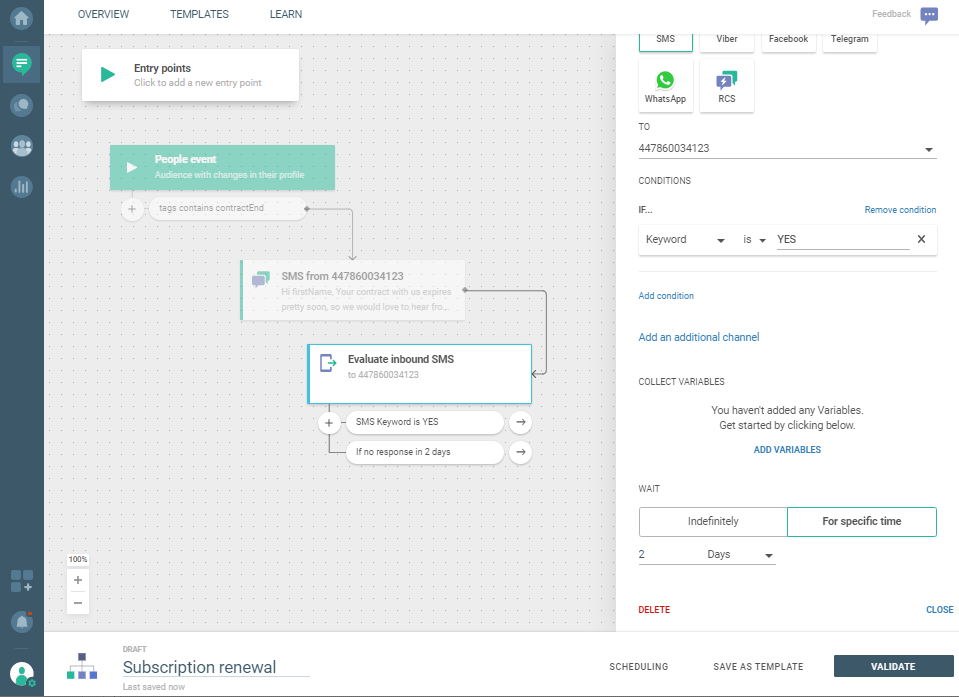Set wait to For specific time

coord(862,522)
